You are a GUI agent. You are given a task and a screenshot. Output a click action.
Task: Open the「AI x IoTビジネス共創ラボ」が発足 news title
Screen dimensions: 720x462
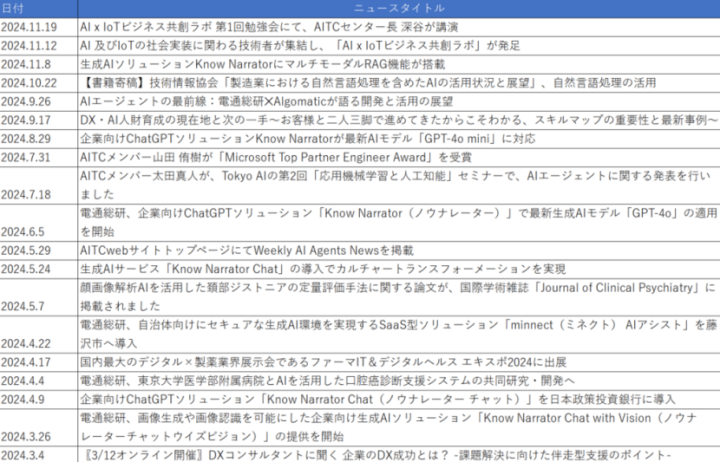pyautogui.click(x=289, y=46)
